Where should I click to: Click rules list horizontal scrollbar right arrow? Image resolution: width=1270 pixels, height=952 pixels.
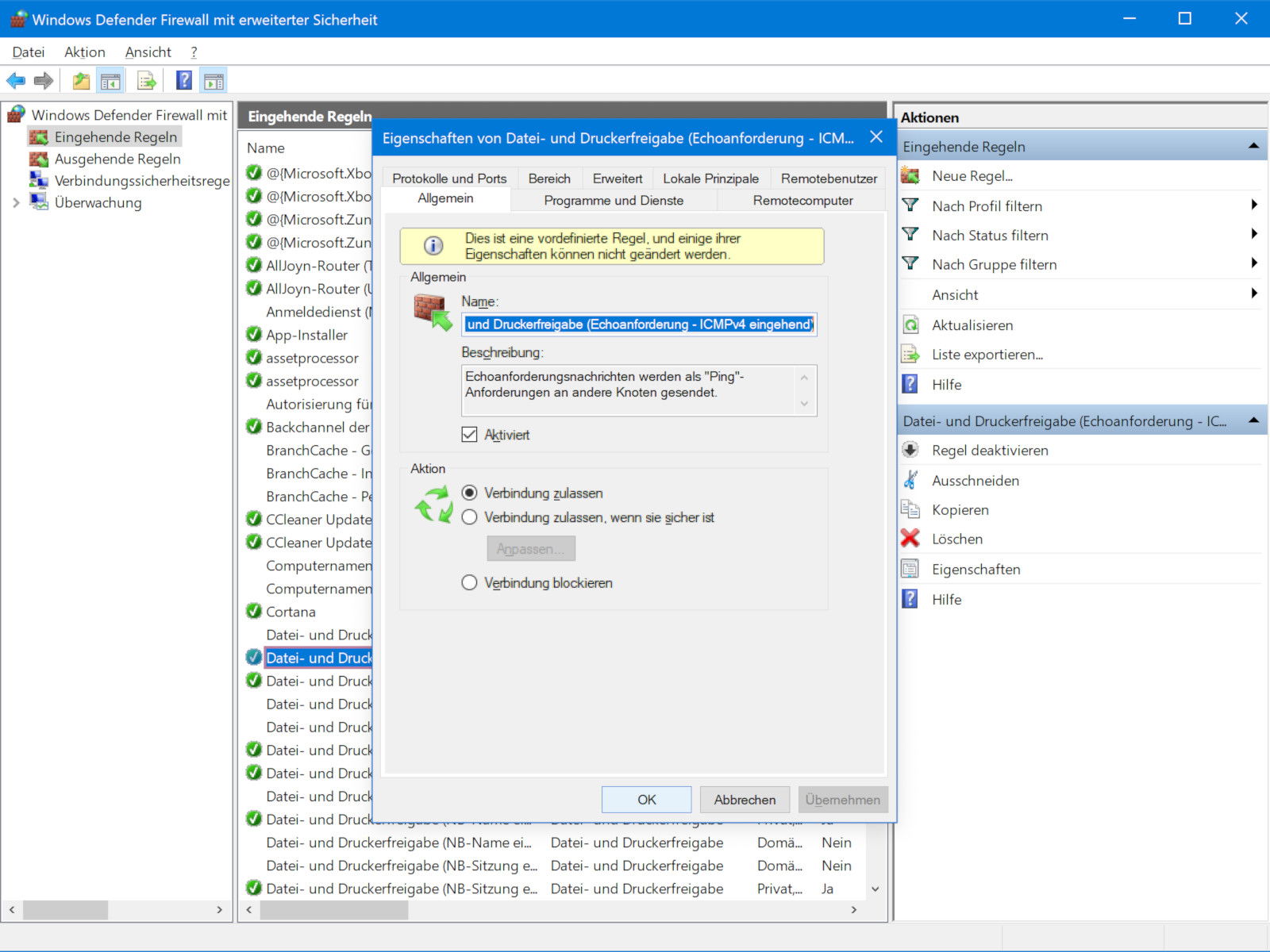(x=854, y=910)
